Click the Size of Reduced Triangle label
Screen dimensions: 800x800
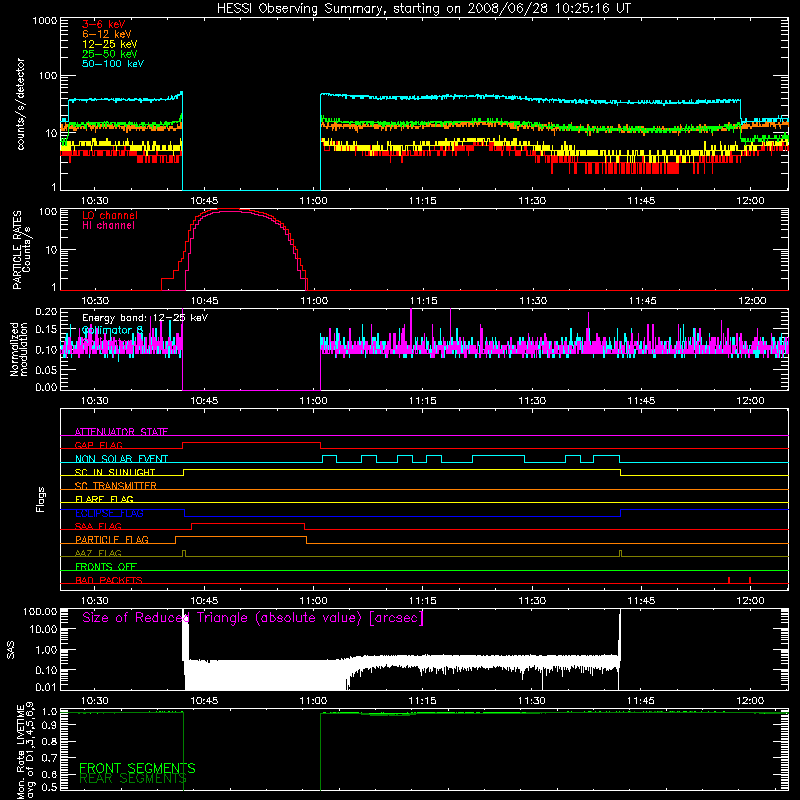point(253,618)
